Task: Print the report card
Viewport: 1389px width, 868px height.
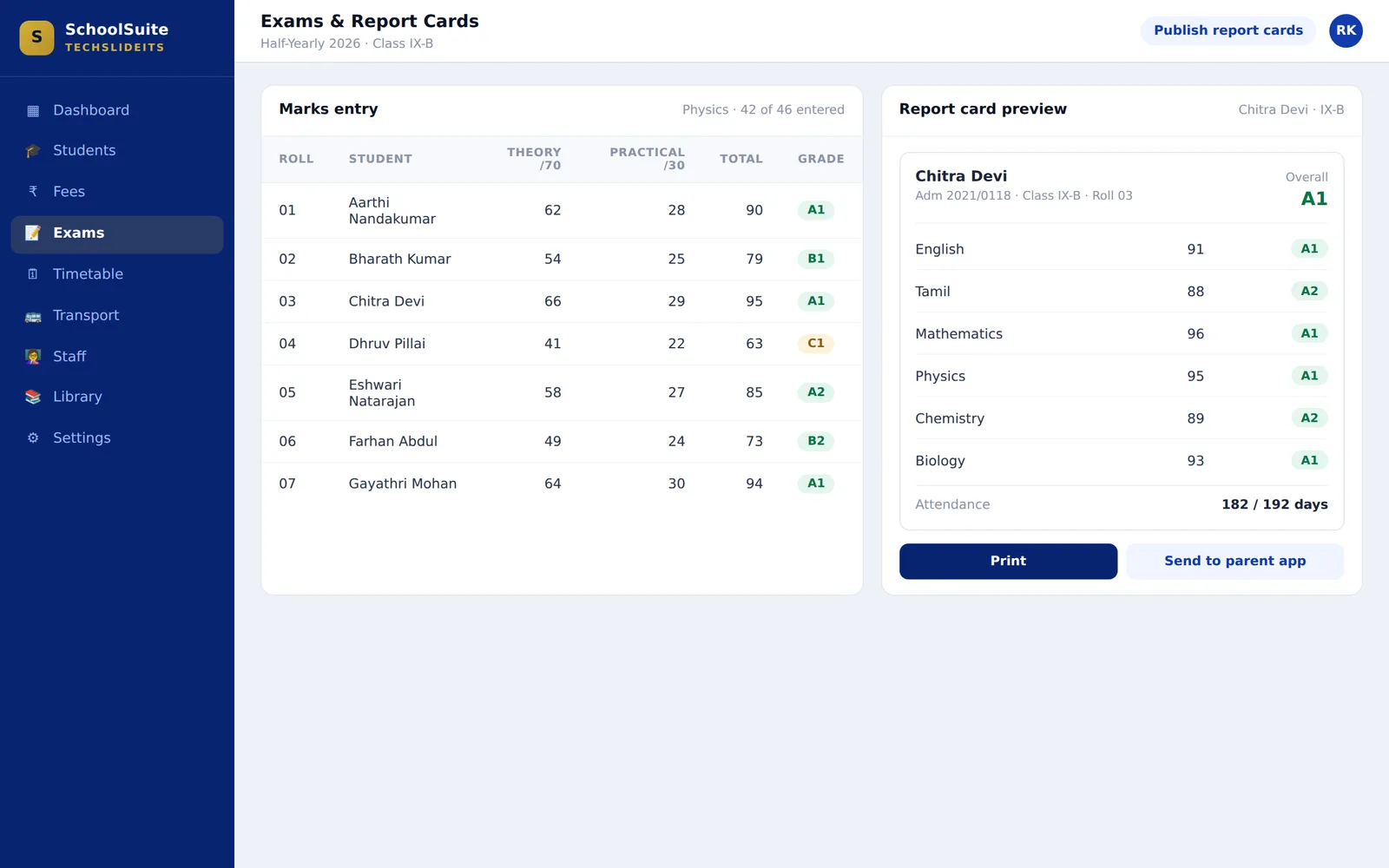Action: point(1008,561)
